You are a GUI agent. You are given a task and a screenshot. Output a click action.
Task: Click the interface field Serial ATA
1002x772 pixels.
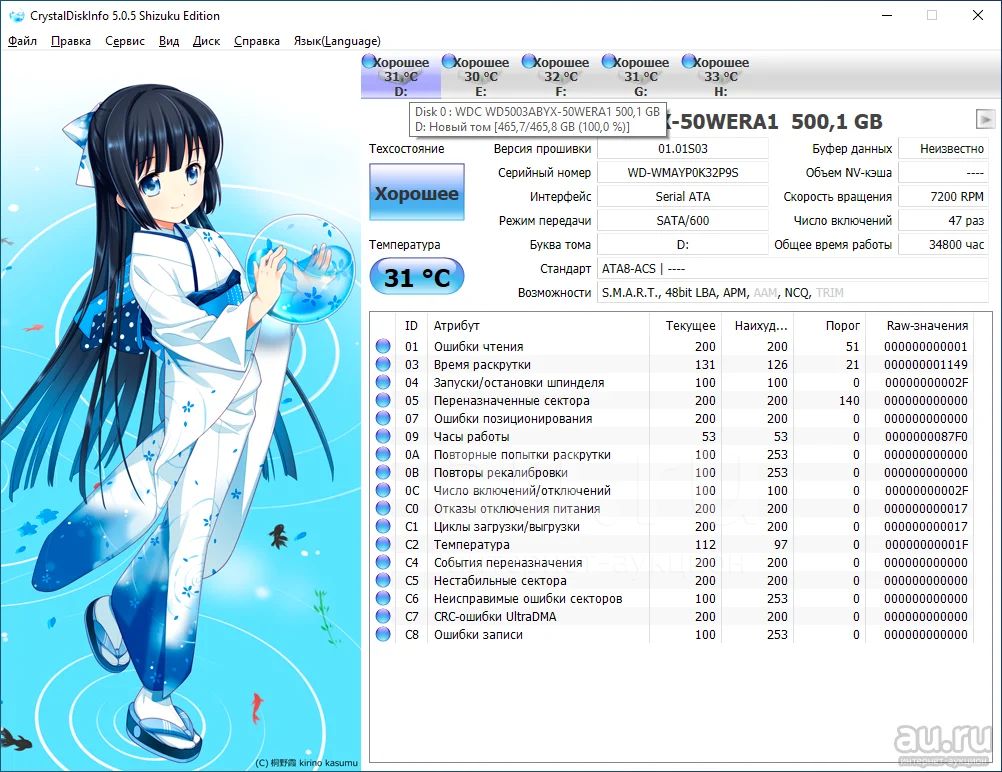[682, 196]
